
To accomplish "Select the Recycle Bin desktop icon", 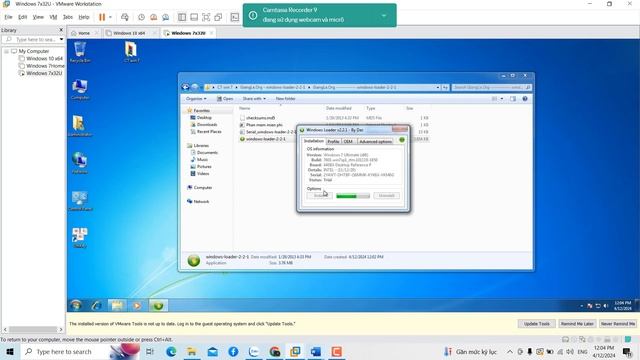I will [80, 52].
